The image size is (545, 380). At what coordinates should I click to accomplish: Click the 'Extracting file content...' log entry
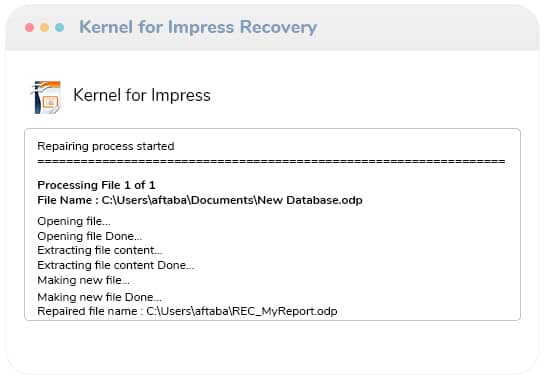[100, 250]
